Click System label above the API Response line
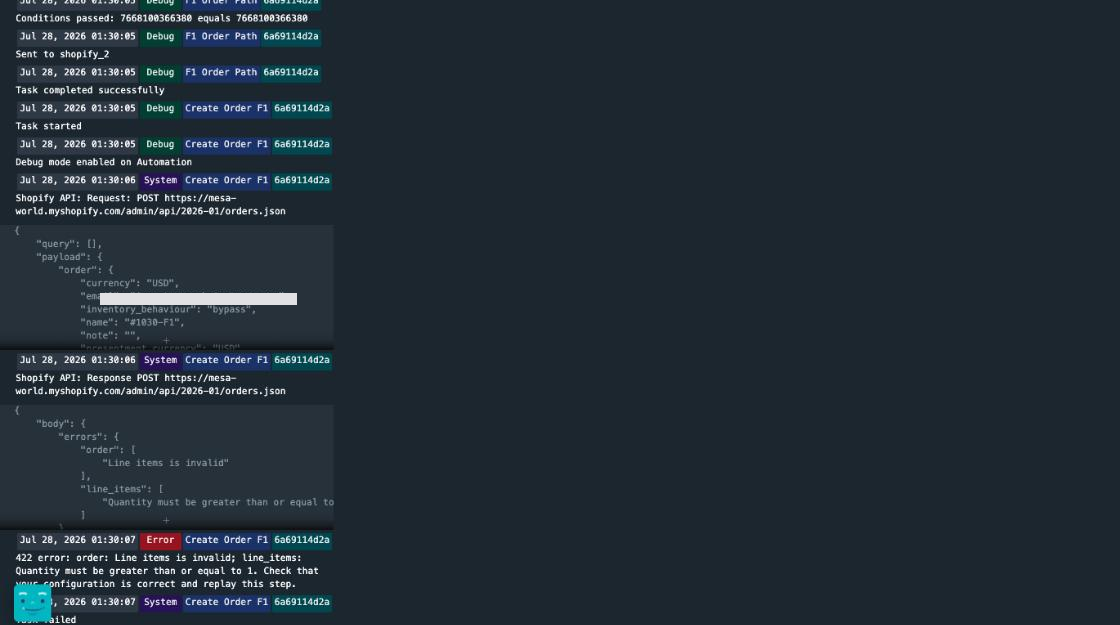 pos(160,360)
